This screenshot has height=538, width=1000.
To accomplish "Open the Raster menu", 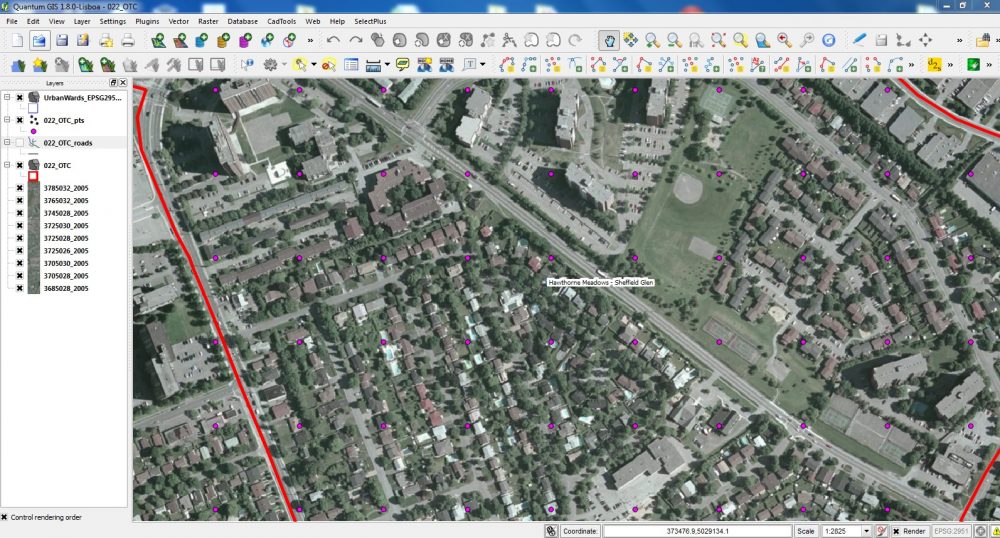I will tap(208, 20).
